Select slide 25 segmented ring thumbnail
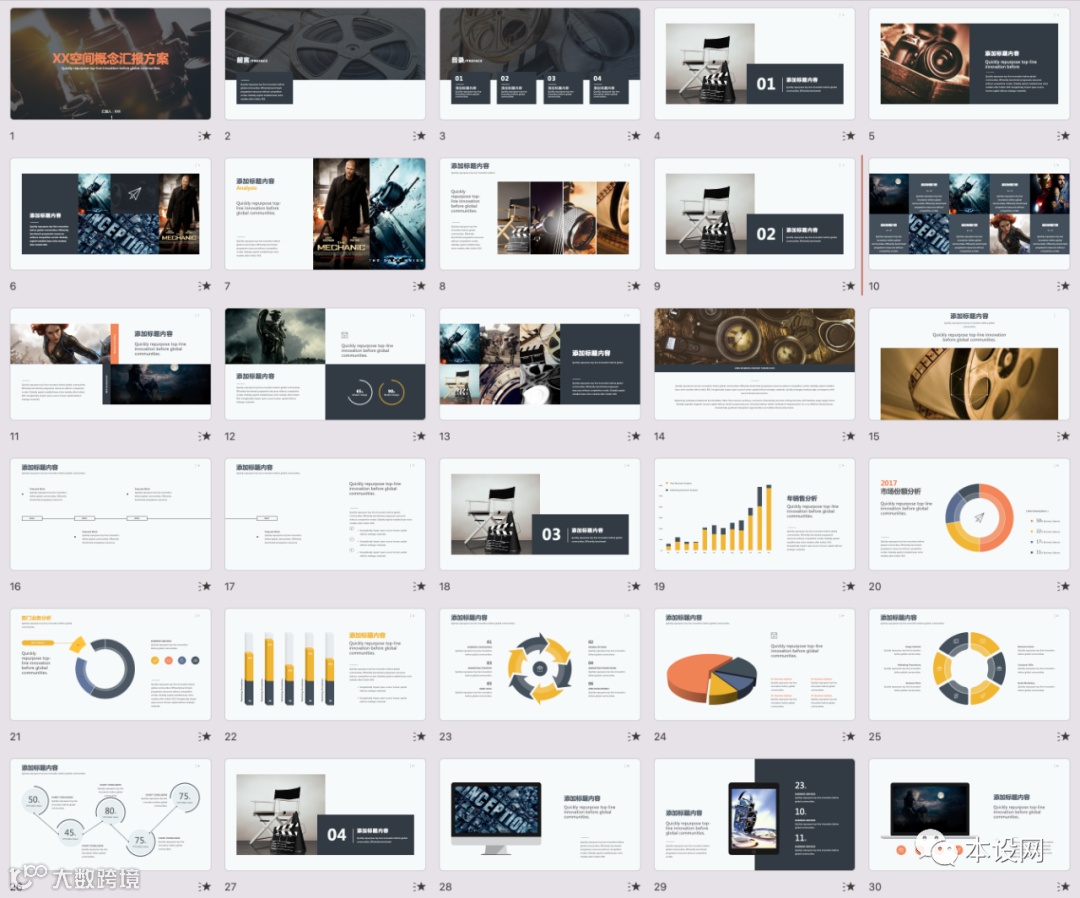Viewport: 1080px width, 898px height. (x=969, y=664)
